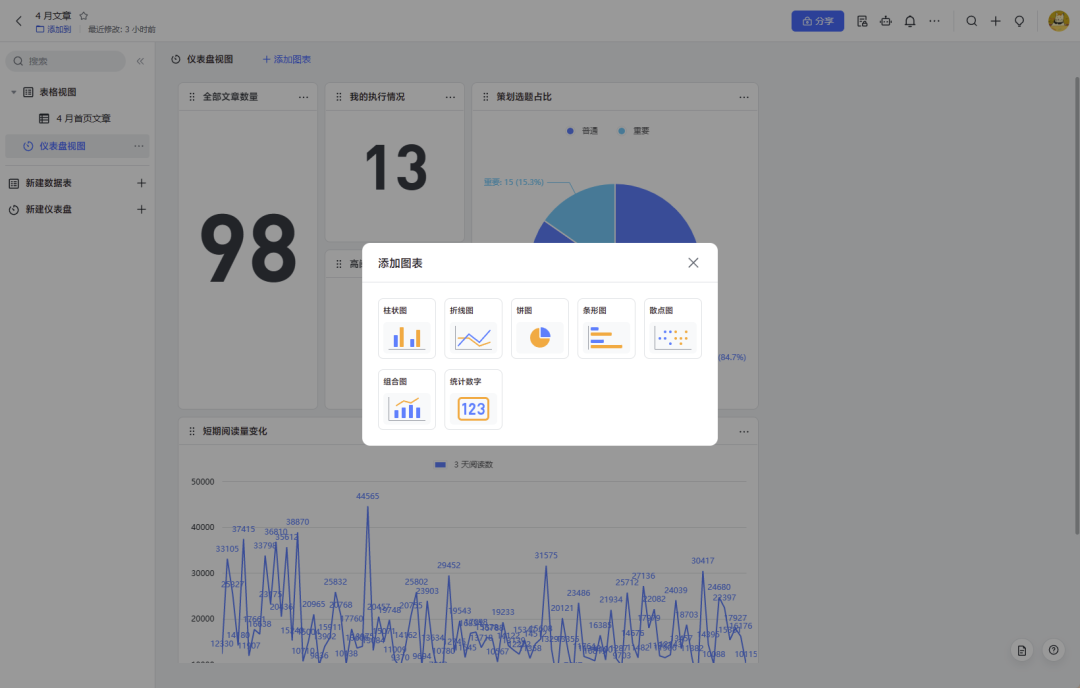Focus the sidebar 搜索 search field
The height and width of the screenshot is (688, 1080).
(65, 61)
